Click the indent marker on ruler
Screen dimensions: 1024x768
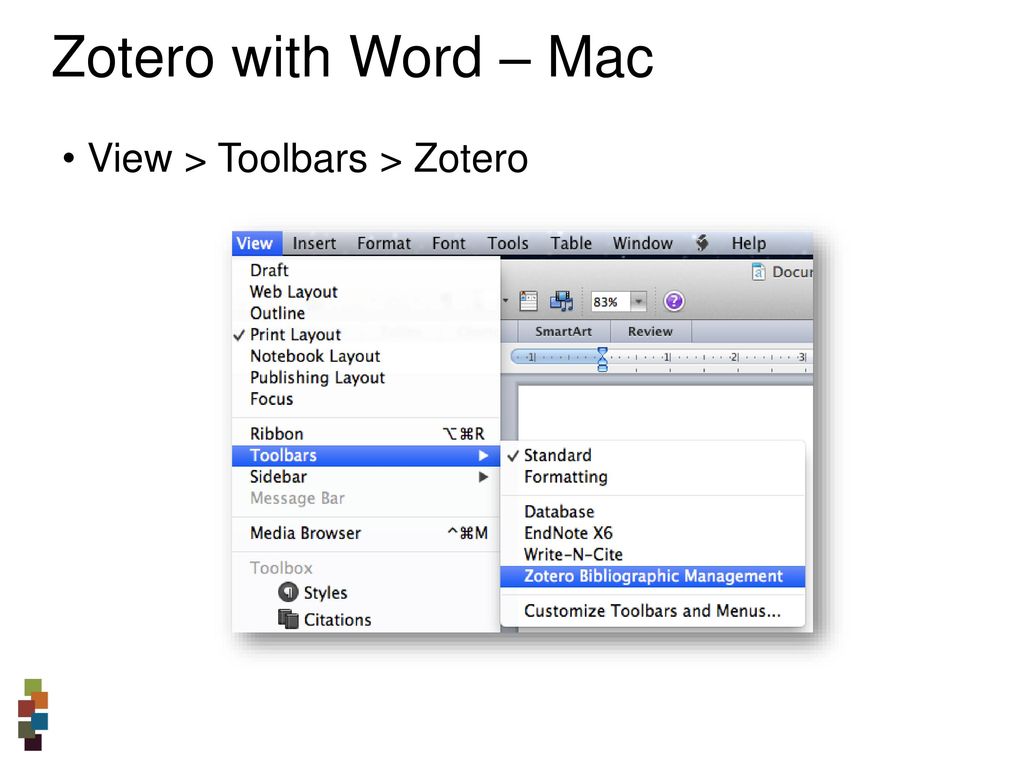(602, 359)
